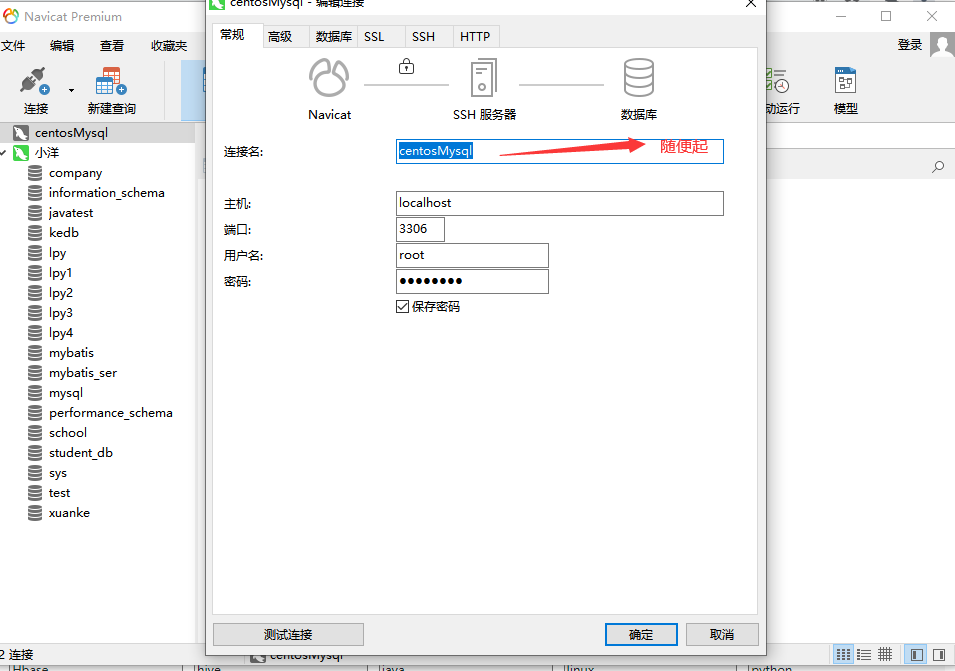This screenshot has width=955, height=671.
Task: Click the 自动运行 automation icon
Action: pyautogui.click(x=778, y=81)
